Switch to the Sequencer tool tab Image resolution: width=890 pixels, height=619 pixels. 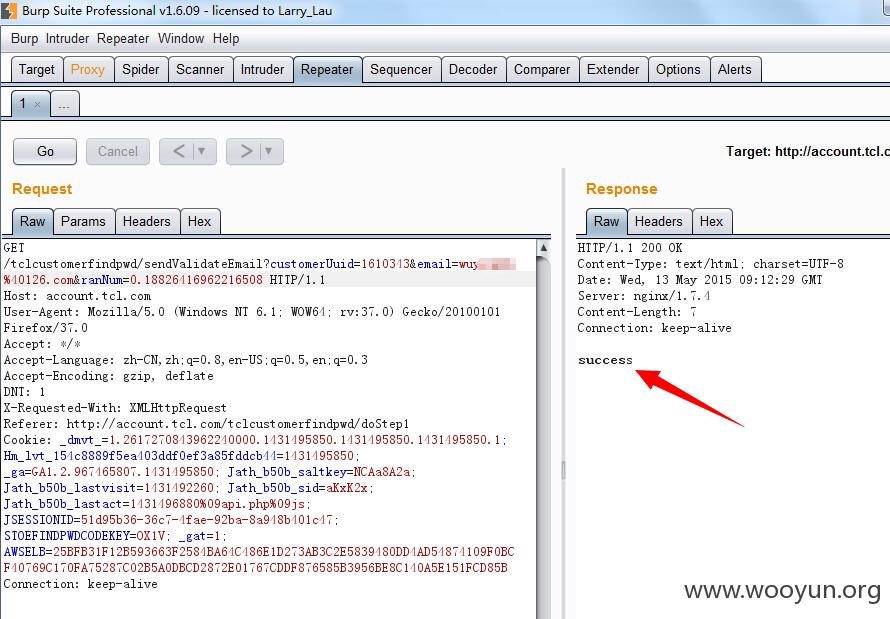tap(401, 69)
